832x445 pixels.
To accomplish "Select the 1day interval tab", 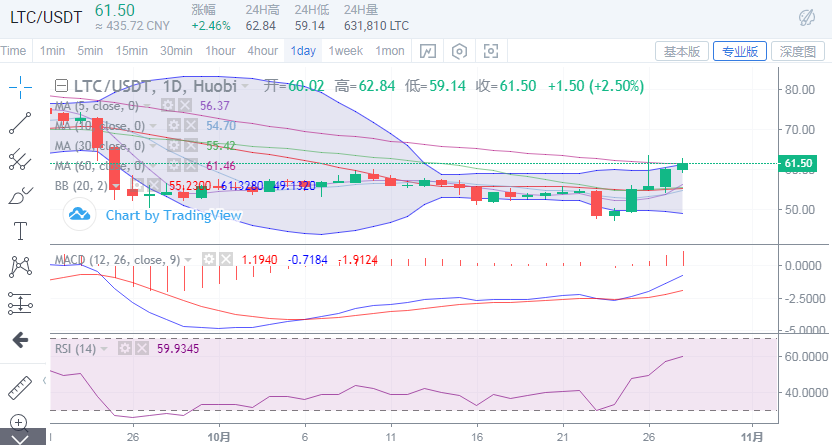I will click(x=303, y=51).
